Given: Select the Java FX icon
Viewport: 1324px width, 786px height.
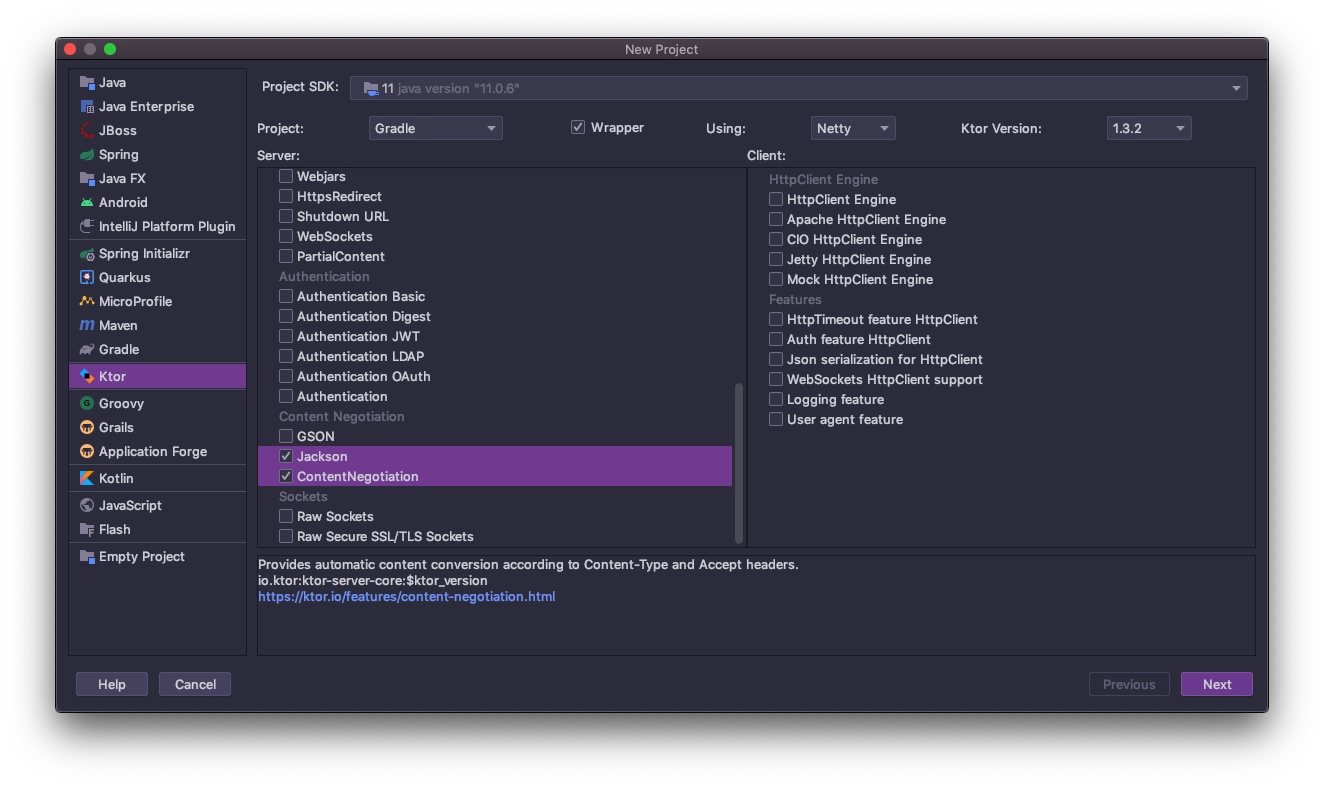Looking at the screenshot, I should 87,179.
